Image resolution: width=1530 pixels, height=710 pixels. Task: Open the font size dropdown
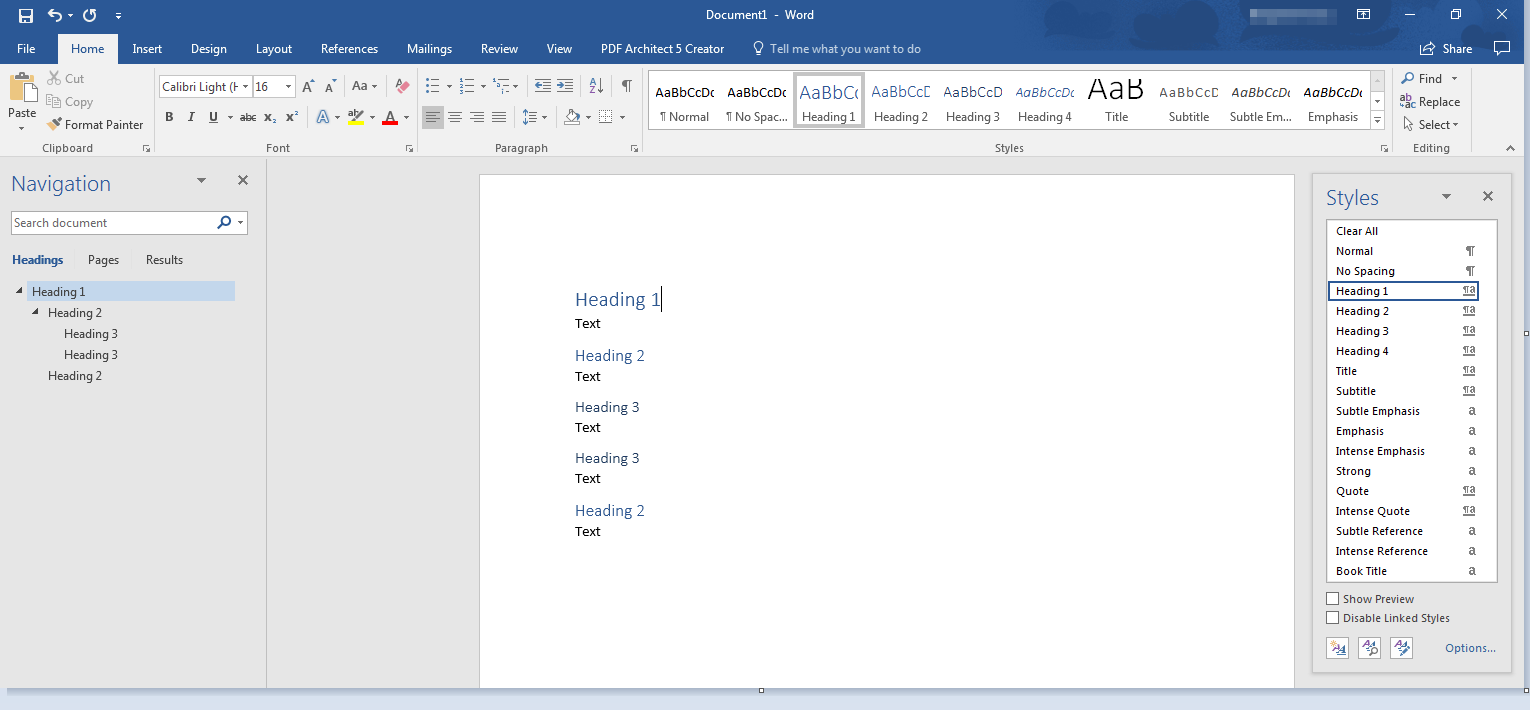[x=289, y=87]
